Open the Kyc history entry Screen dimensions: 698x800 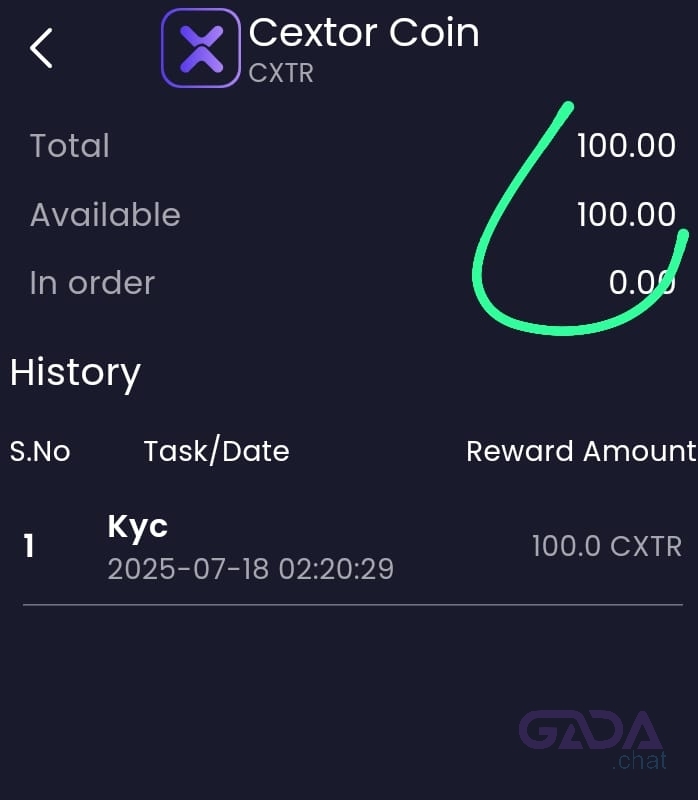point(353,546)
